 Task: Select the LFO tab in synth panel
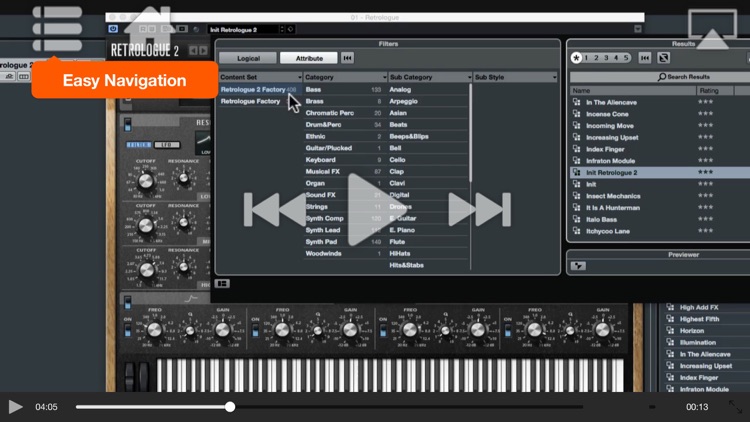(166, 144)
